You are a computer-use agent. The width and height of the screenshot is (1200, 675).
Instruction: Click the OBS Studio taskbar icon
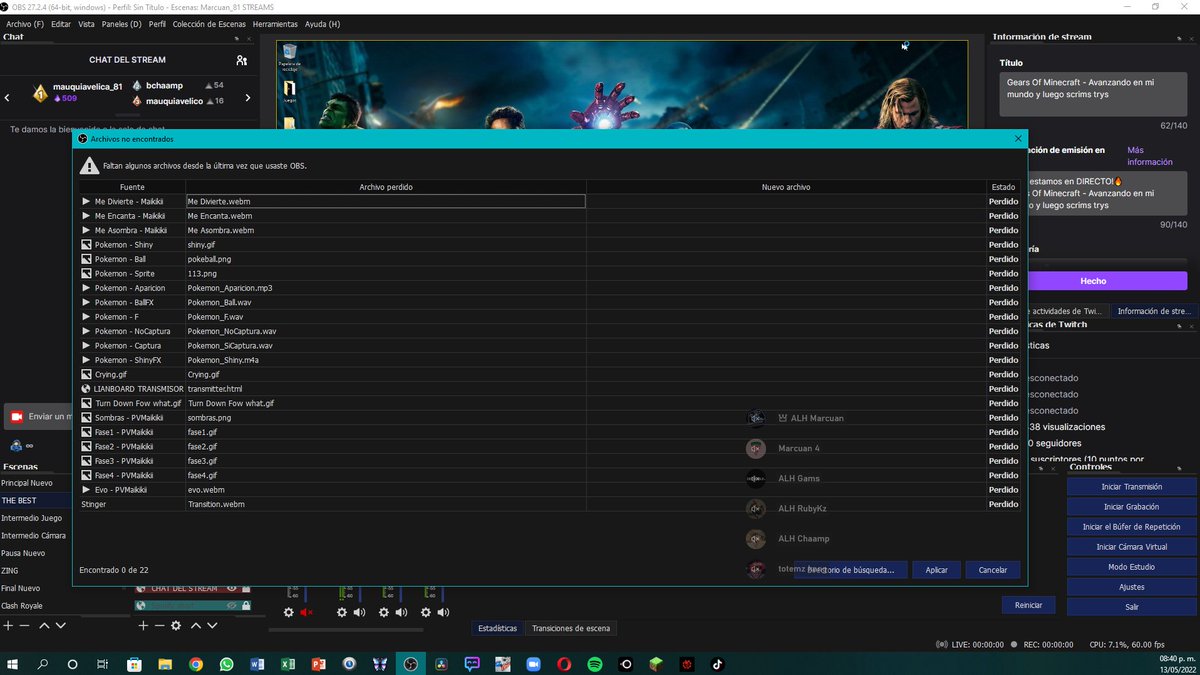point(410,664)
